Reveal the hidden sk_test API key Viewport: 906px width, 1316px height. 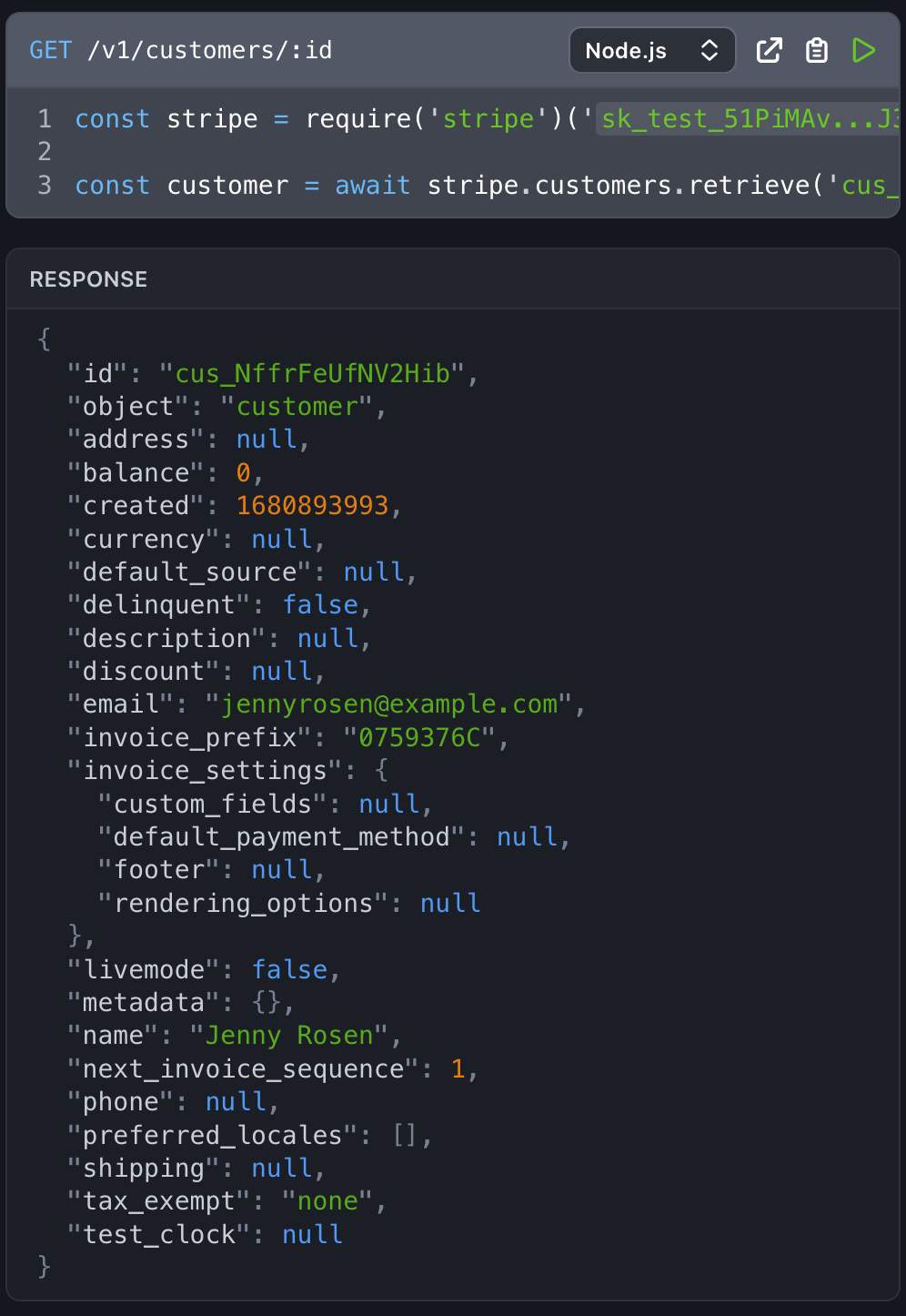tap(746, 118)
